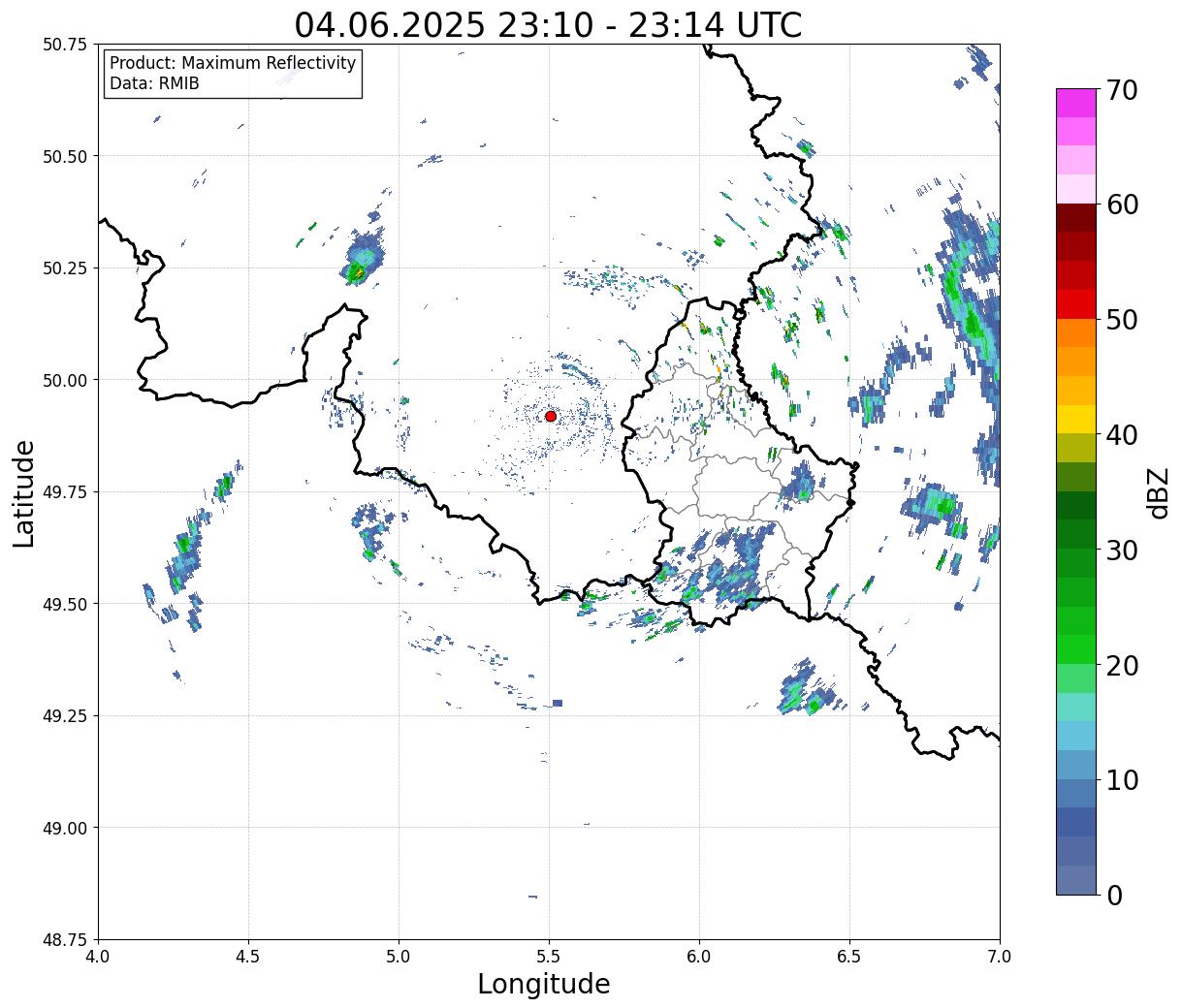Pick the olive swatch just below 40

coord(1076,449)
